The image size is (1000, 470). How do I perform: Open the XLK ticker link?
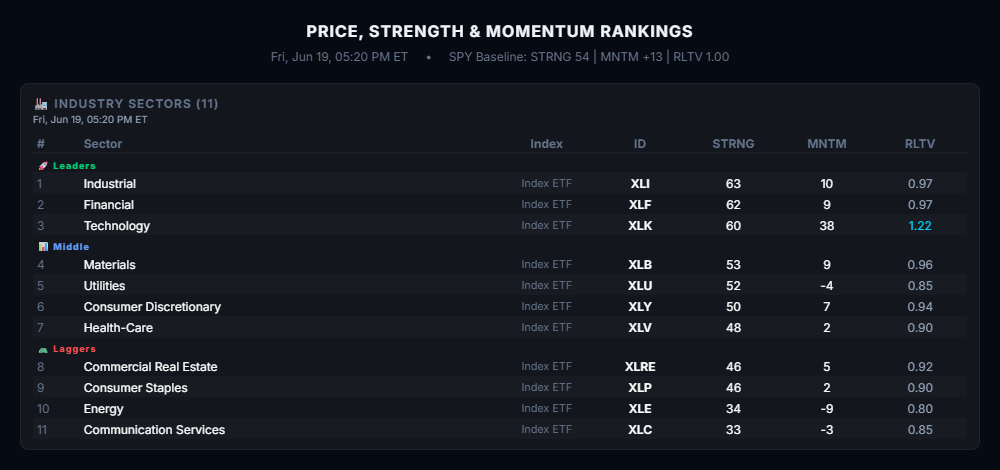640,226
